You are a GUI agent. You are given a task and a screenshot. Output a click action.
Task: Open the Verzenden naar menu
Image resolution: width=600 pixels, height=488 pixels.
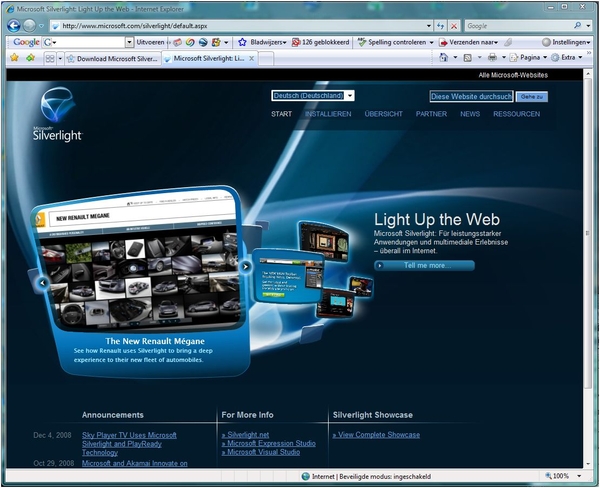tap(468, 42)
